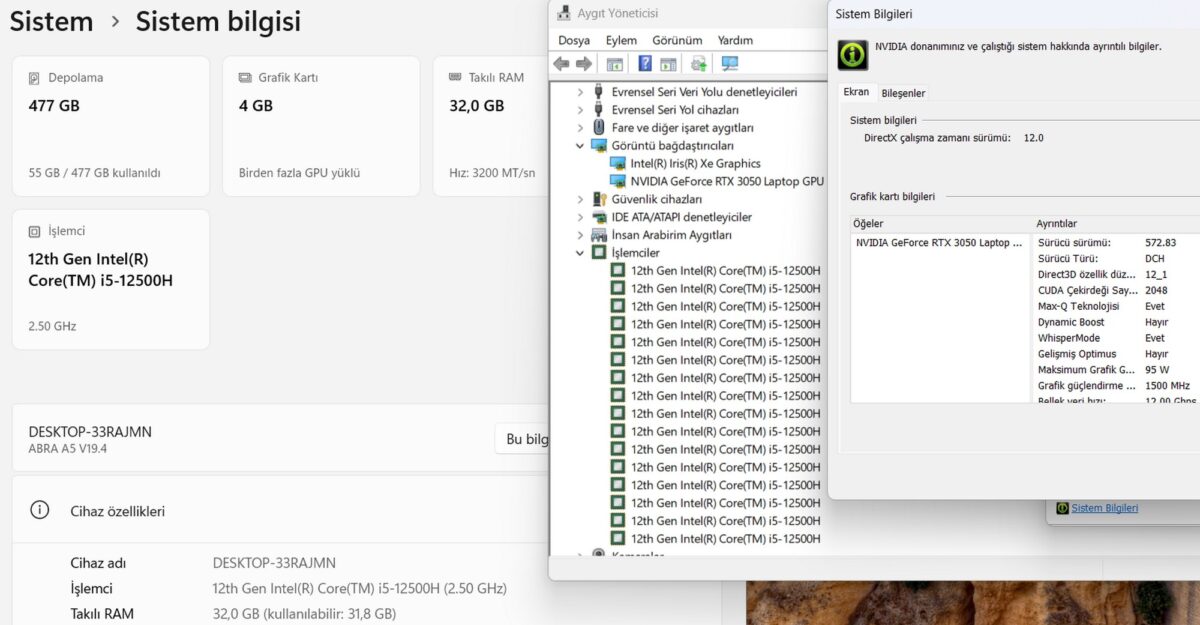Open the Görünüm menu
Screen dimensions: 1200x625
coord(677,40)
